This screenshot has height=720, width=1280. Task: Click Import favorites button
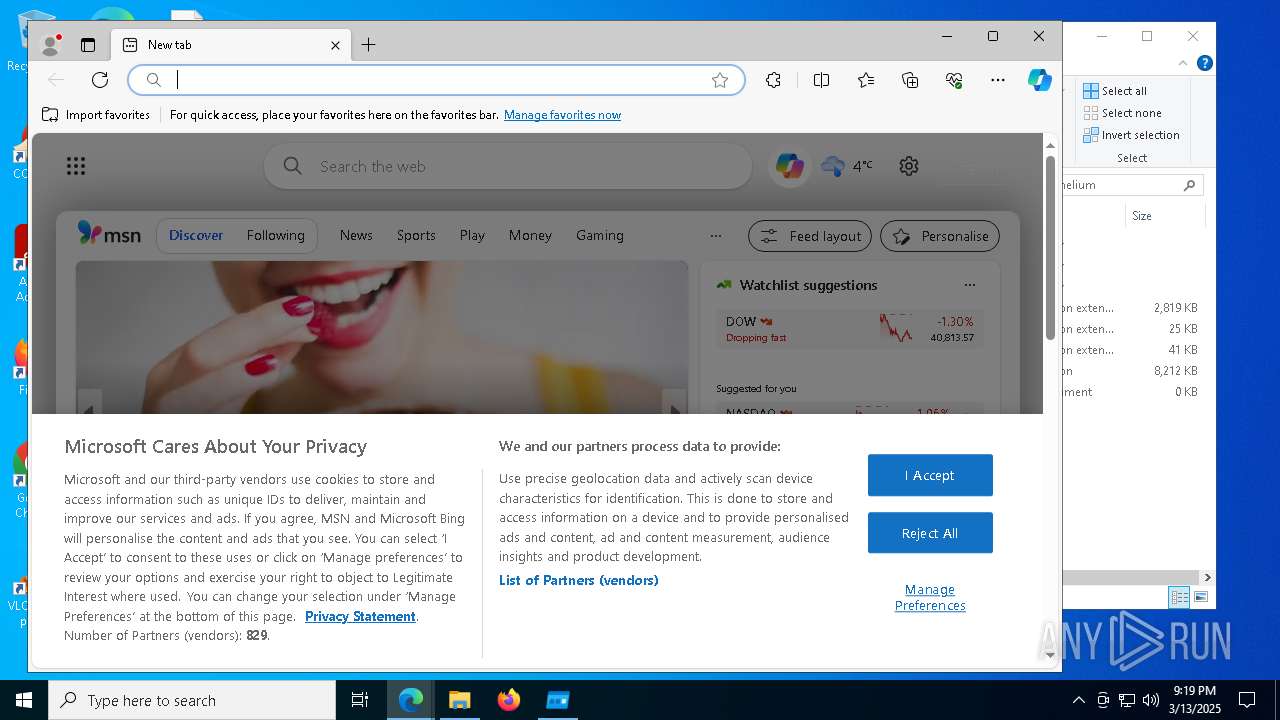pyautogui.click(x=96, y=115)
